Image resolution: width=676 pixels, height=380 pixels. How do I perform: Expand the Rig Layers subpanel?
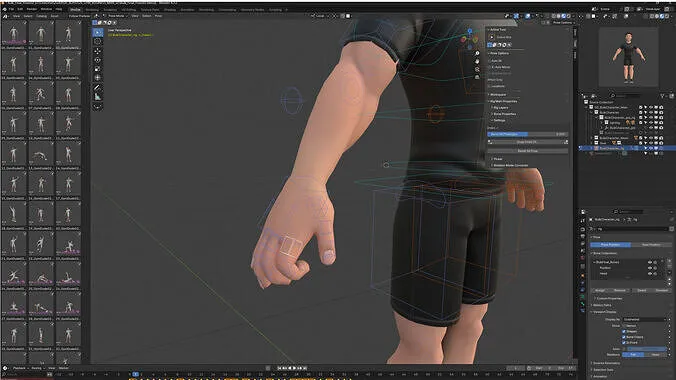(x=500, y=107)
